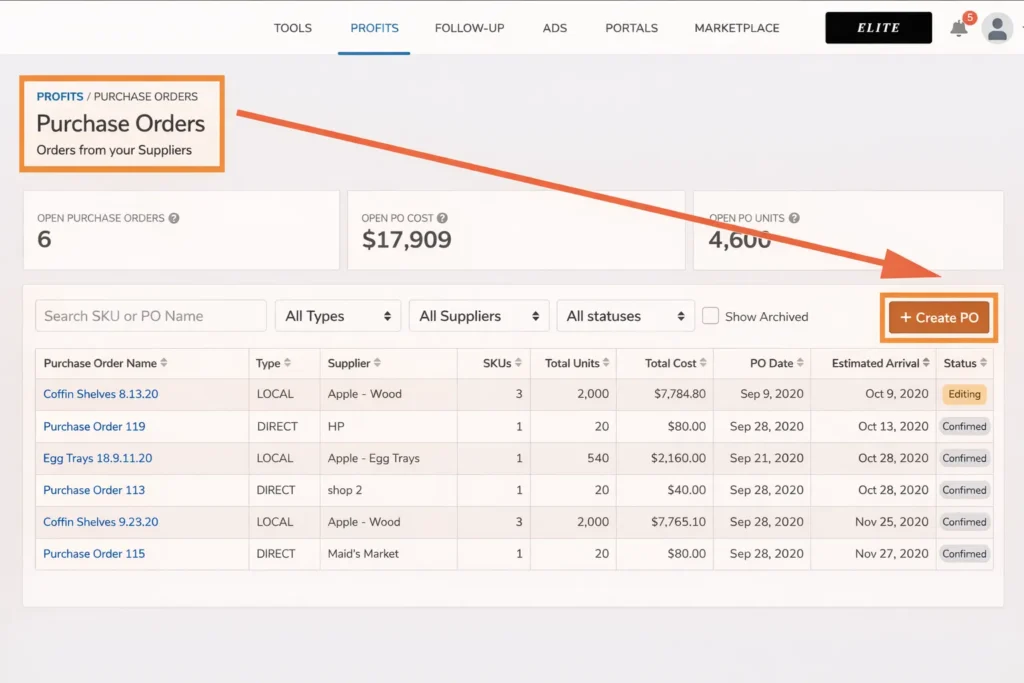Enable the Show Archived checkbox

(x=711, y=316)
